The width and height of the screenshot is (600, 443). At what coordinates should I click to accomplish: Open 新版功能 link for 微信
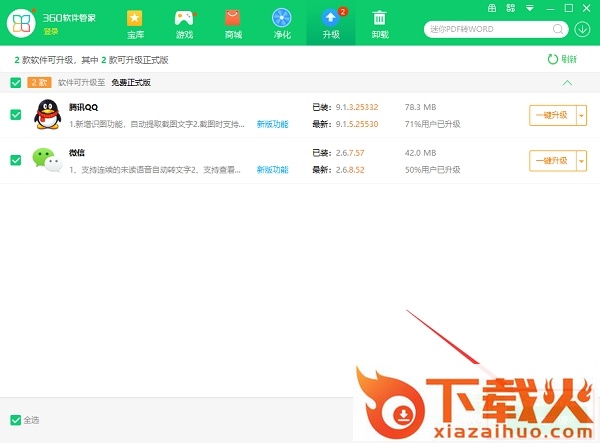(x=272, y=170)
